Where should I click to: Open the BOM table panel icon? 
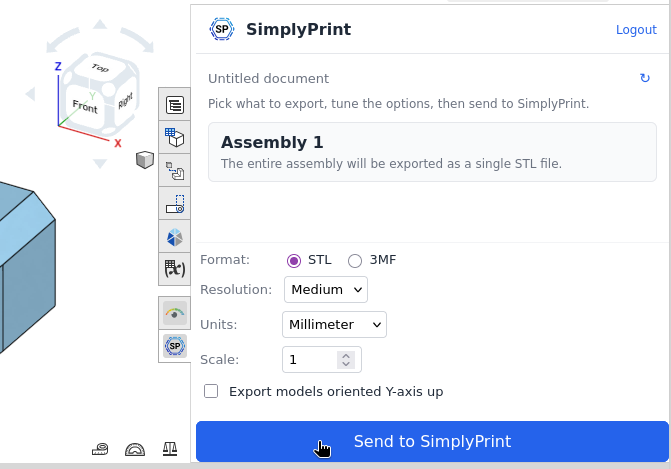tap(175, 105)
